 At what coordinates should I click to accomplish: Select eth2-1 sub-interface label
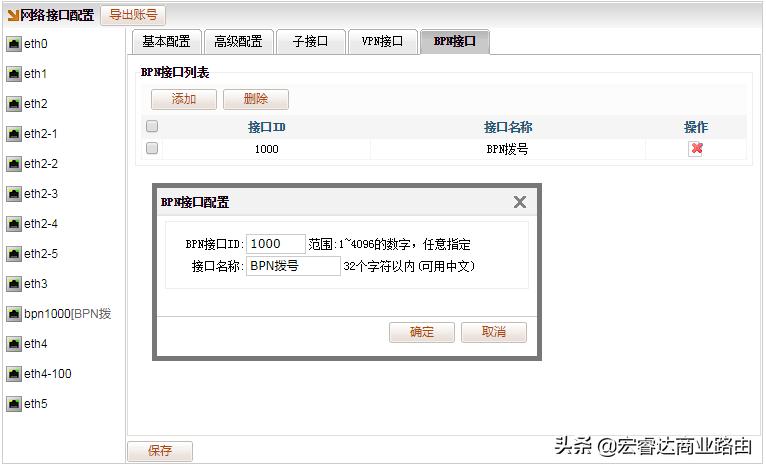point(41,134)
